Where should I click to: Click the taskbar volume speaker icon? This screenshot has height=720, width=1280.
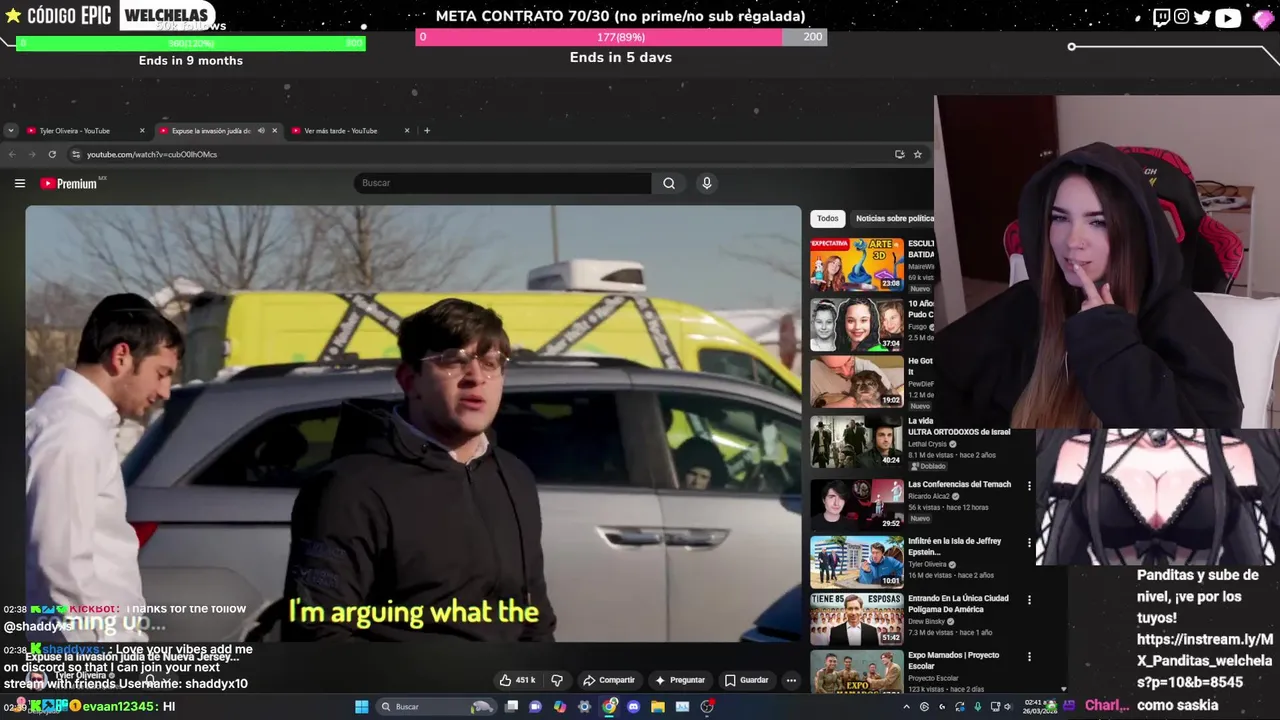[1008, 707]
